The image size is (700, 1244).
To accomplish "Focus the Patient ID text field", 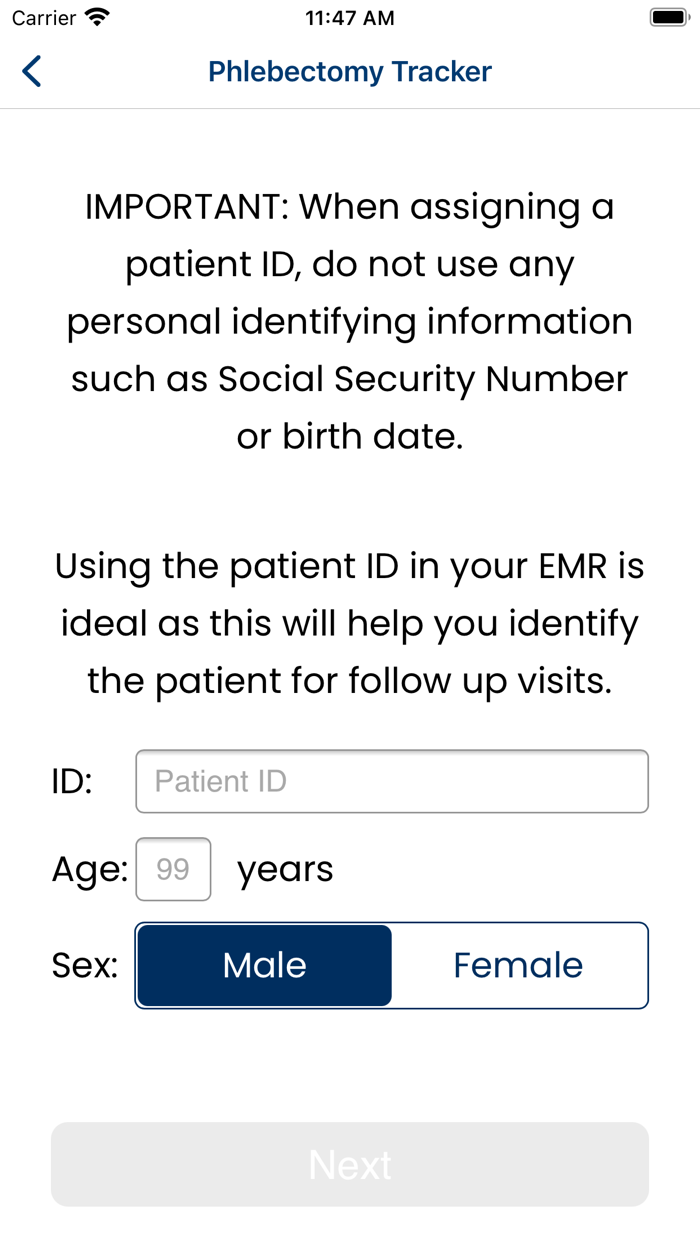I will coord(392,781).
